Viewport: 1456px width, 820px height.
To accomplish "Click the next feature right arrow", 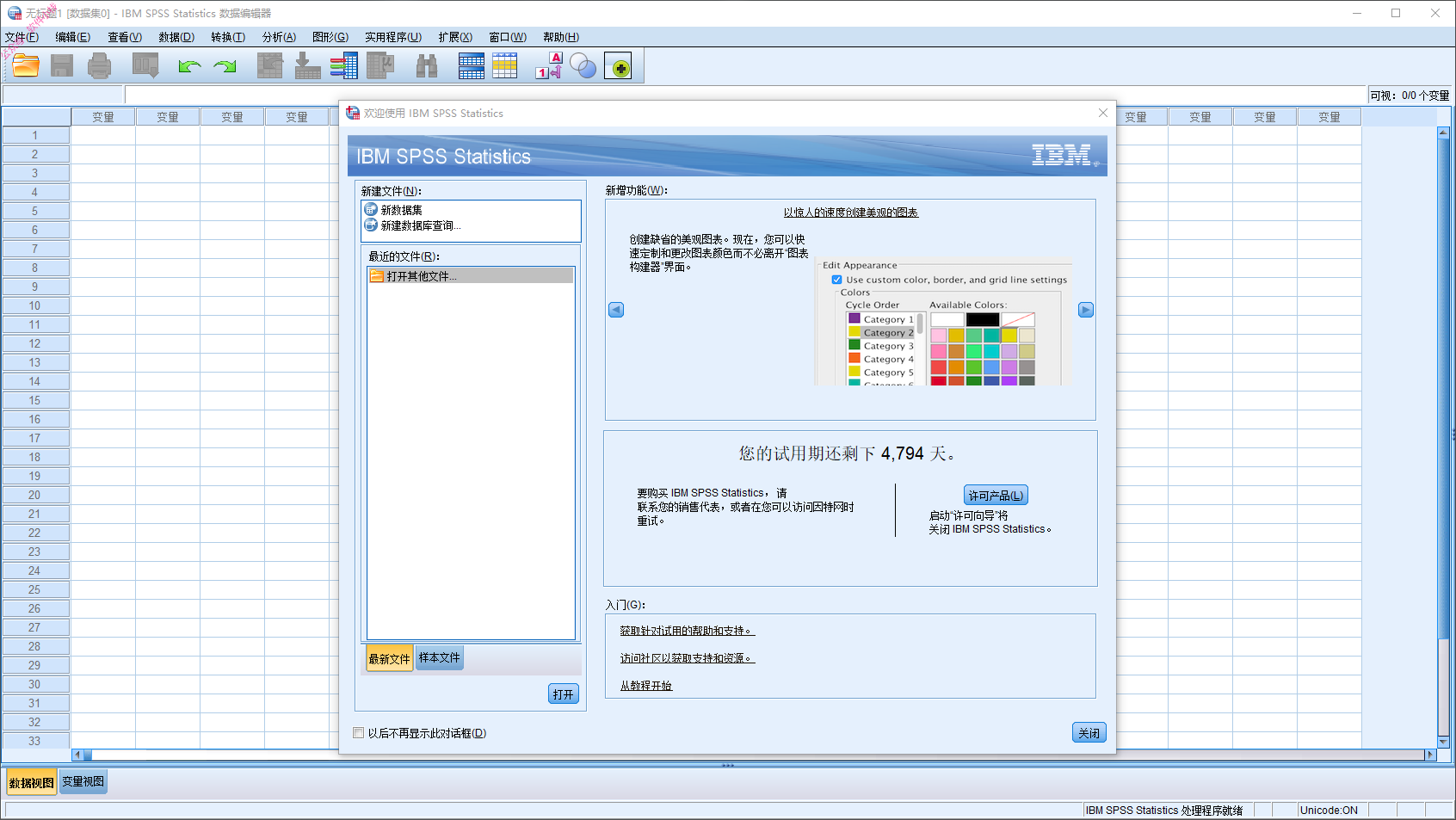I will pyautogui.click(x=1086, y=310).
